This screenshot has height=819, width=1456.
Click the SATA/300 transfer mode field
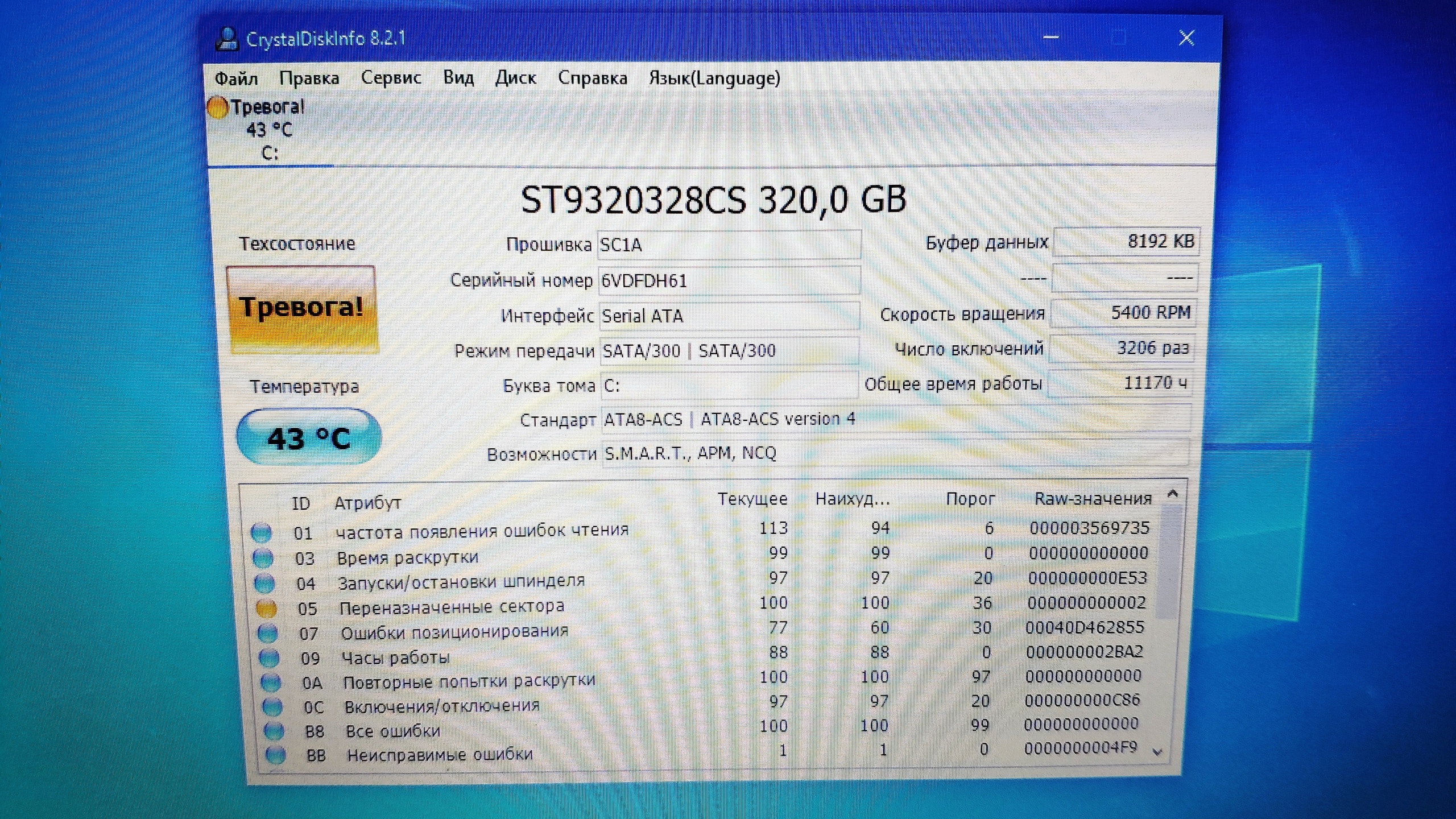(729, 350)
